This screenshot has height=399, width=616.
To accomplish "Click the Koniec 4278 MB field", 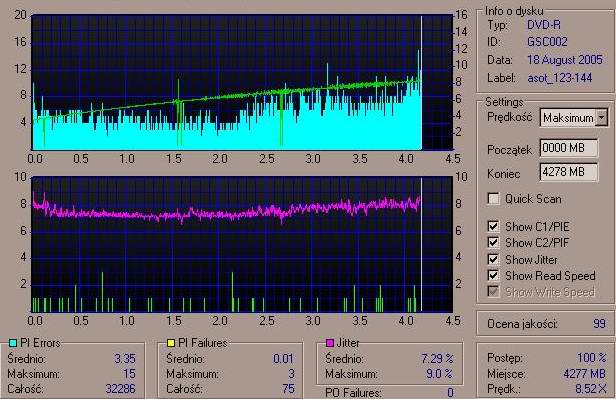I will point(569,172).
